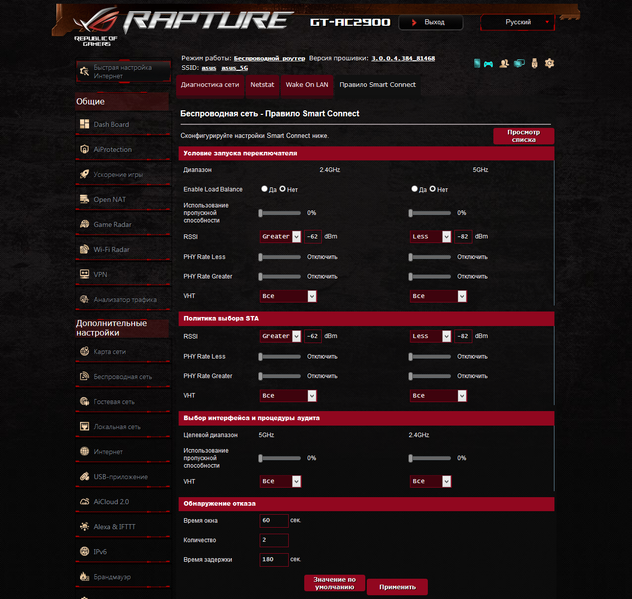Image resolution: width=632 pixels, height=599 pixels.
Task: Click the Выход logout button
Action: pos(430,22)
